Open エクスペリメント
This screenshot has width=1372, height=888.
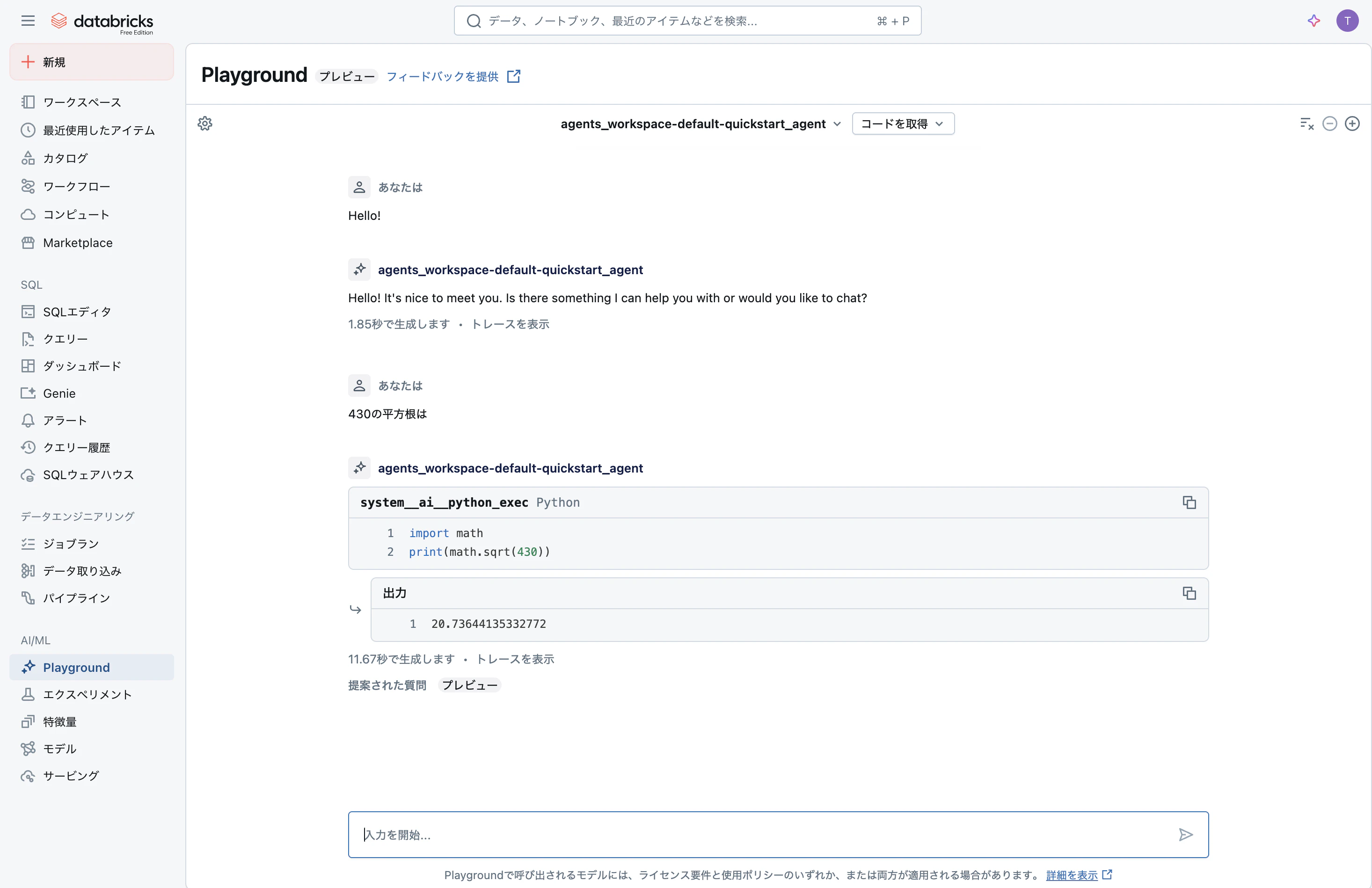click(x=92, y=694)
